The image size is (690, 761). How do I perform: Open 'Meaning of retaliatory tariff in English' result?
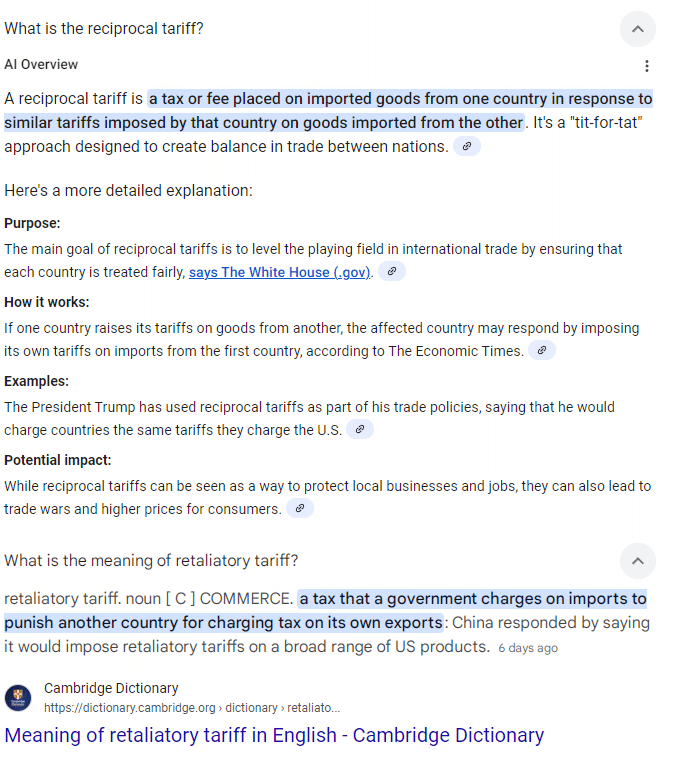[x=274, y=735]
